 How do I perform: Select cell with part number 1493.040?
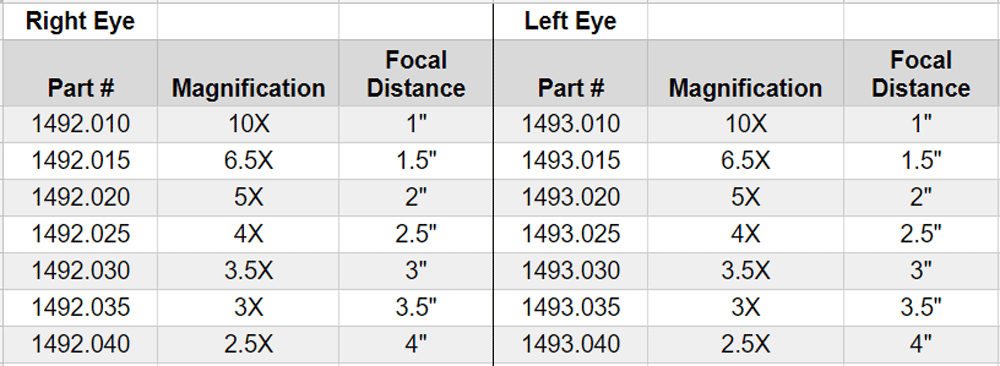[x=571, y=344]
